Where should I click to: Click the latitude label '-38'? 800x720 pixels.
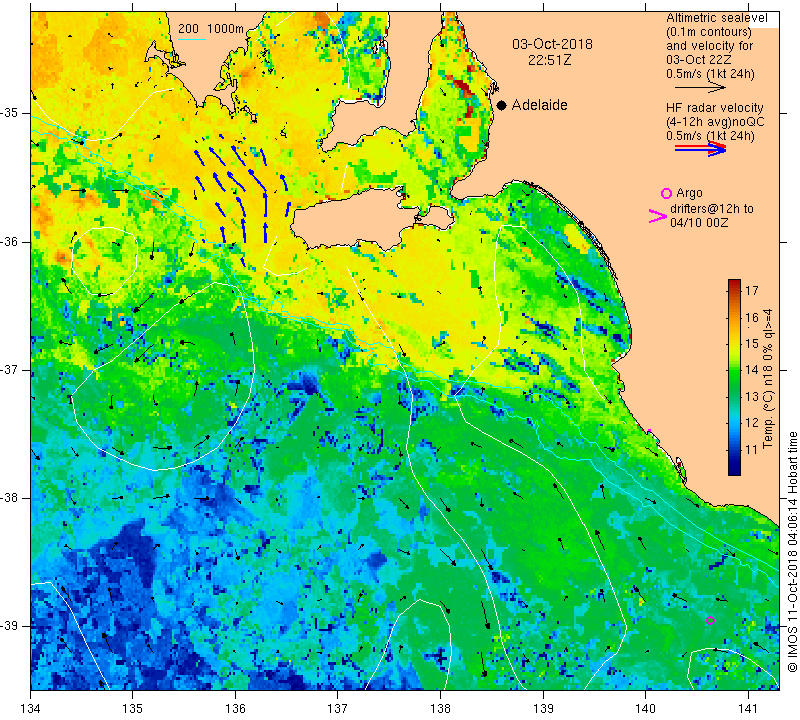(x=11, y=498)
